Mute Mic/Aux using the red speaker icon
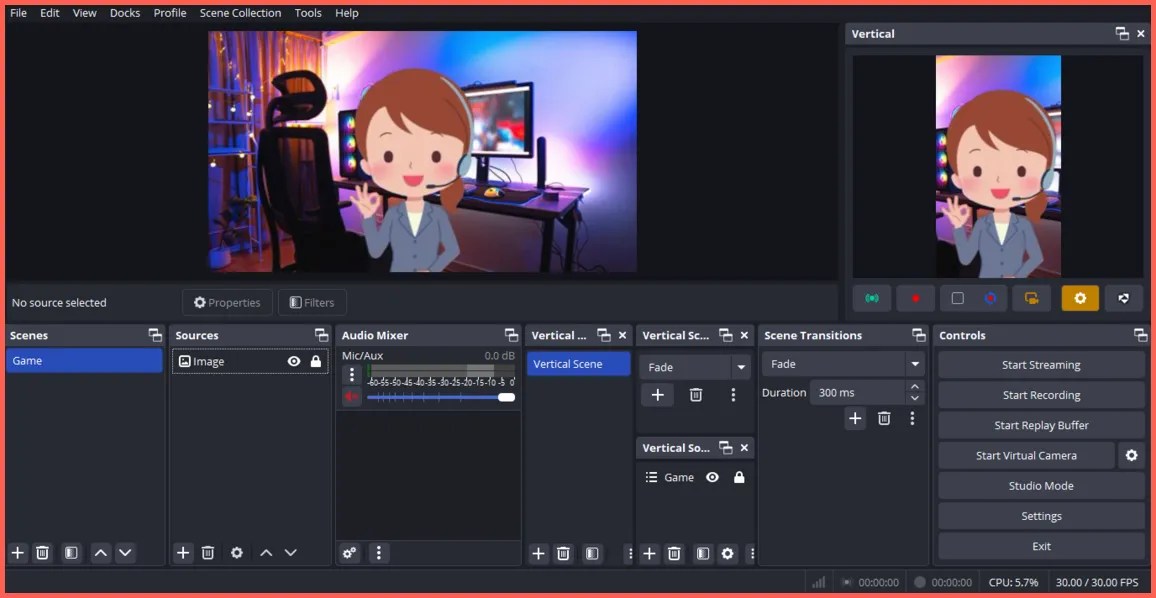Image resolution: width=1156 pixels, height=598 pixels. point(351,397)
